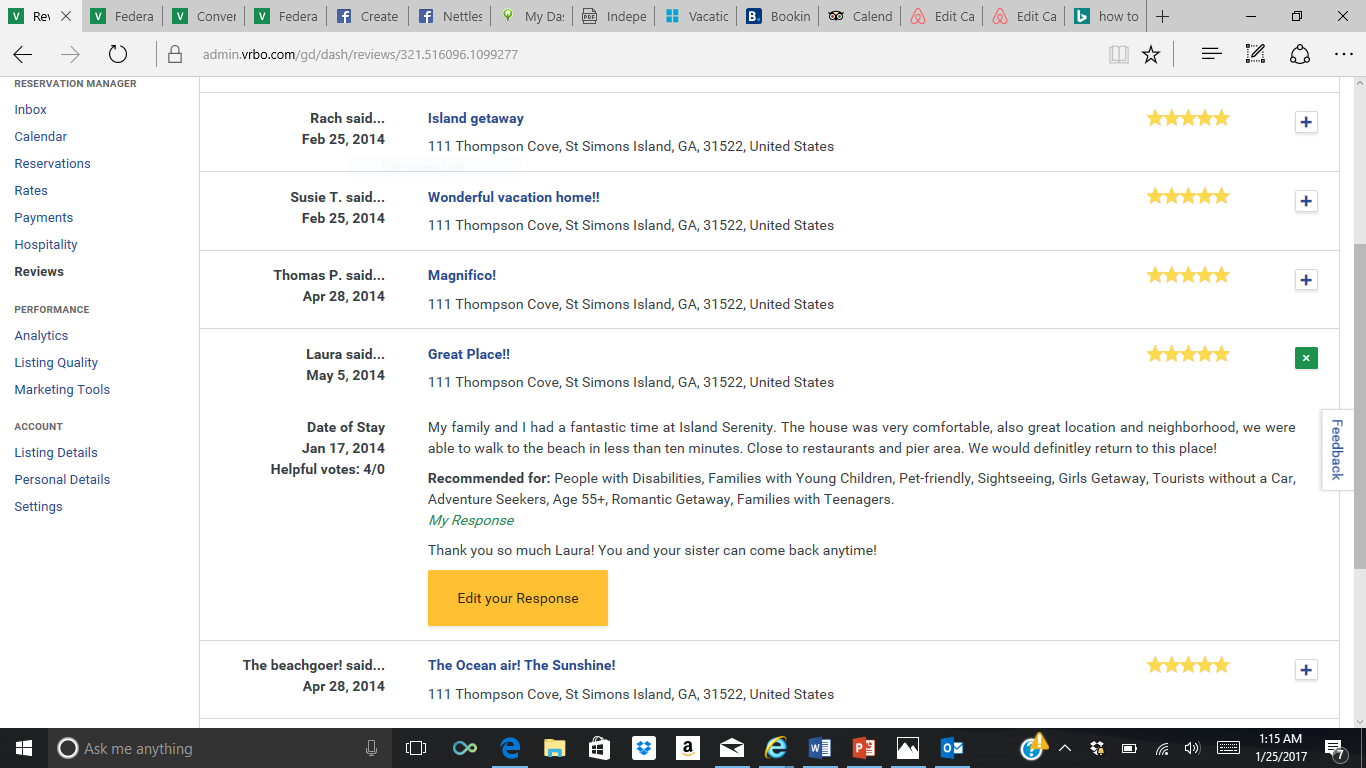Image resolution: width=1366 pixels, height=768 pixels.
Task: Open the Edge Hub icon
Action: pos(1211,55)
